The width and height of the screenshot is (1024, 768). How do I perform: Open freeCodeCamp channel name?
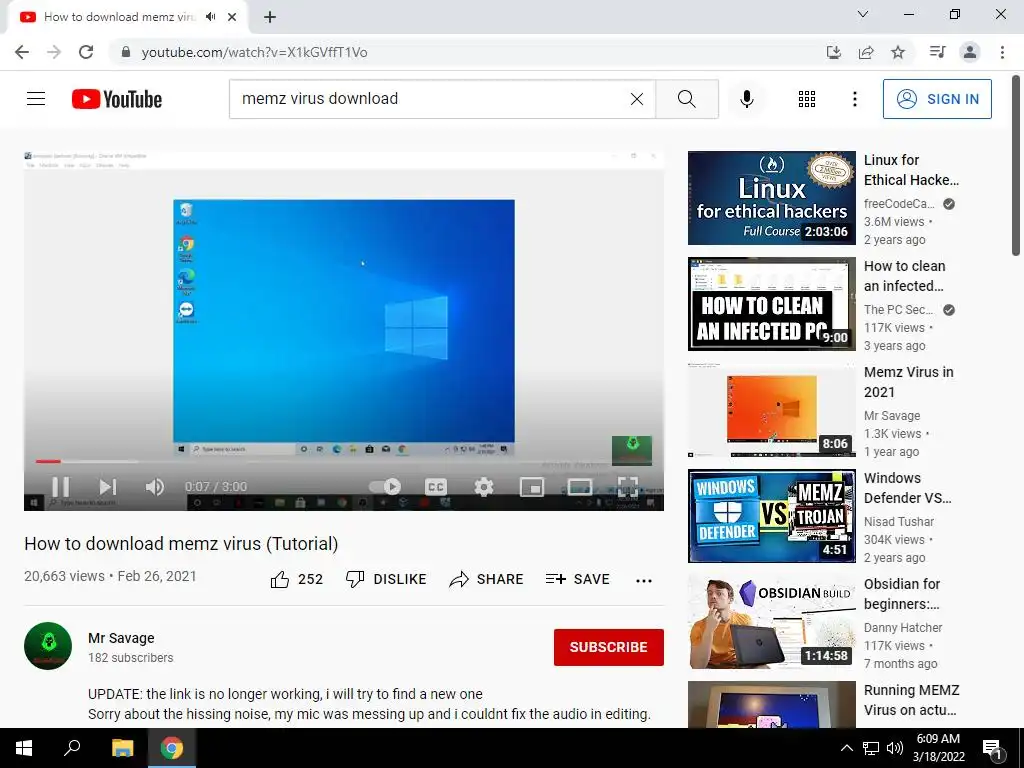point(899,204)
